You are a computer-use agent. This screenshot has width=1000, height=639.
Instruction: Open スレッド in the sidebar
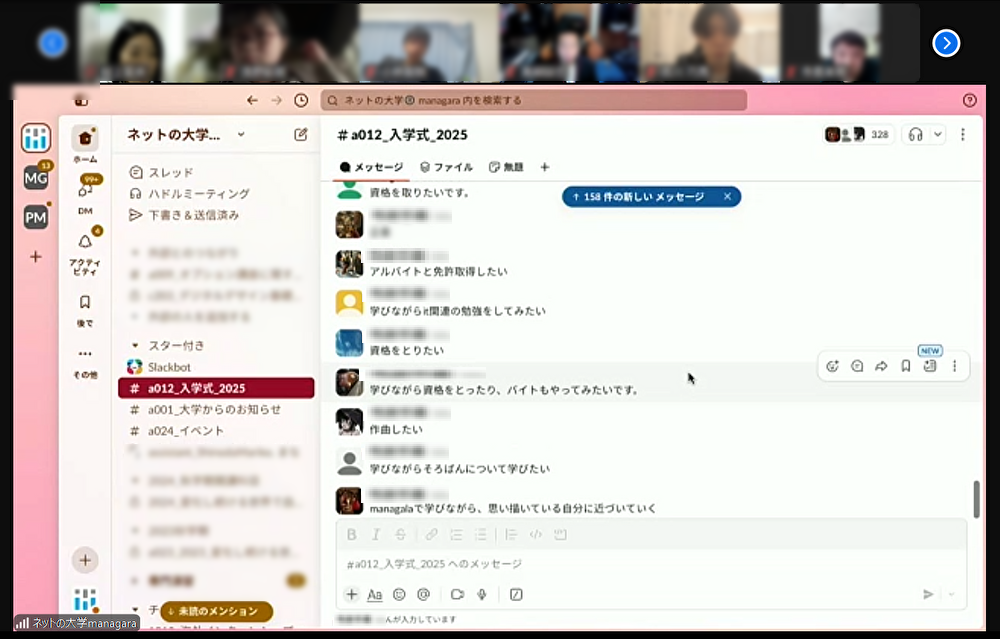click(x=161, y=172)
